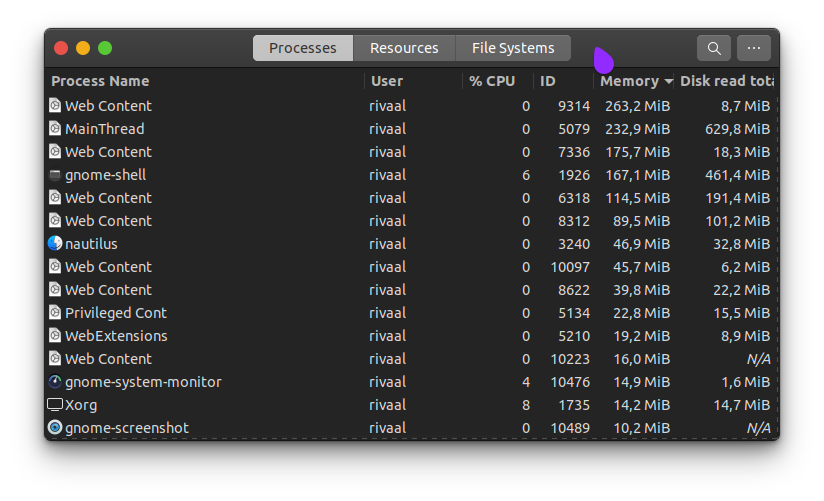Click the yellow minimize window button
Viewport: 824px width, 501px height.
(x=83, y=48)
